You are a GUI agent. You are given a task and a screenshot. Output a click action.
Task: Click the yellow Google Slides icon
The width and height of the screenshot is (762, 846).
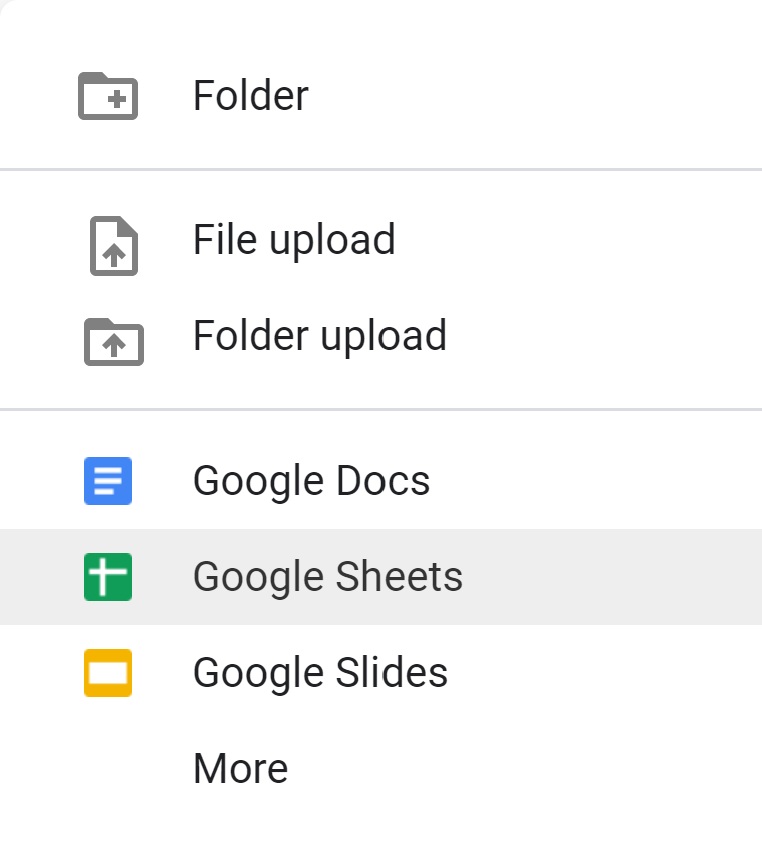point(108,673)
